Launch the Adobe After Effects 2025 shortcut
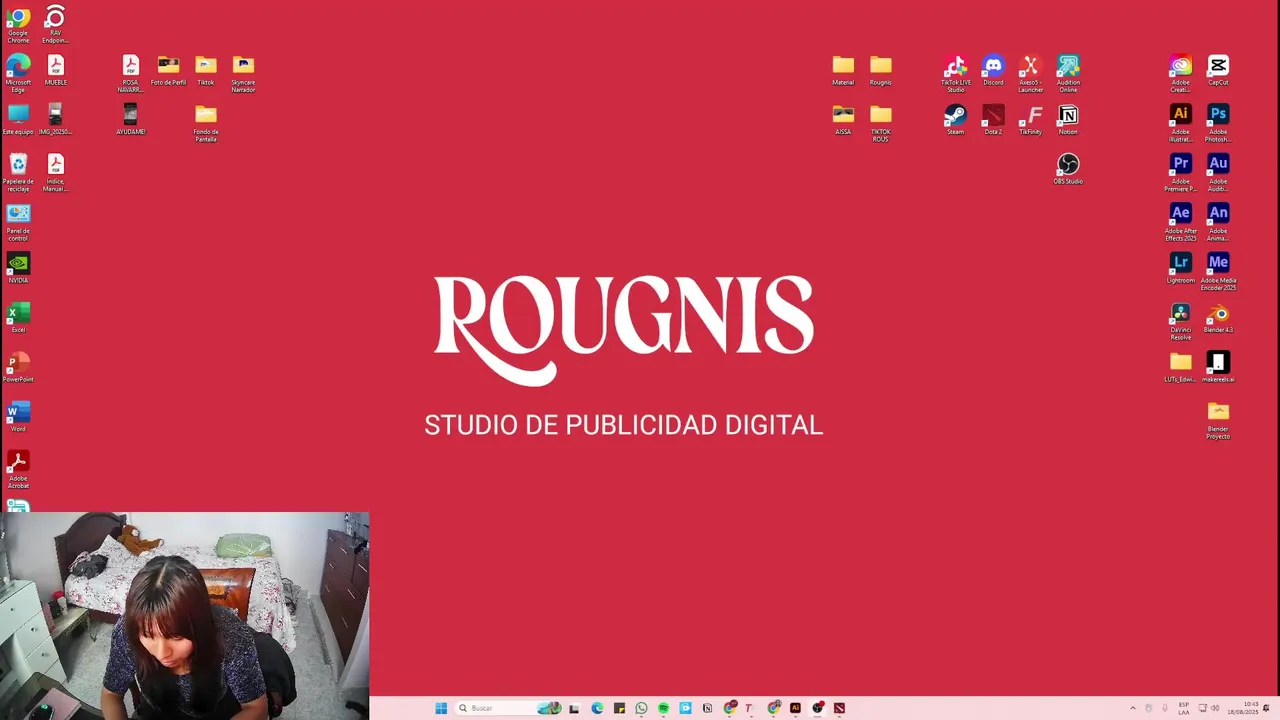The height and width of the screenshot is (720, 1280). tap(1181, 222)
